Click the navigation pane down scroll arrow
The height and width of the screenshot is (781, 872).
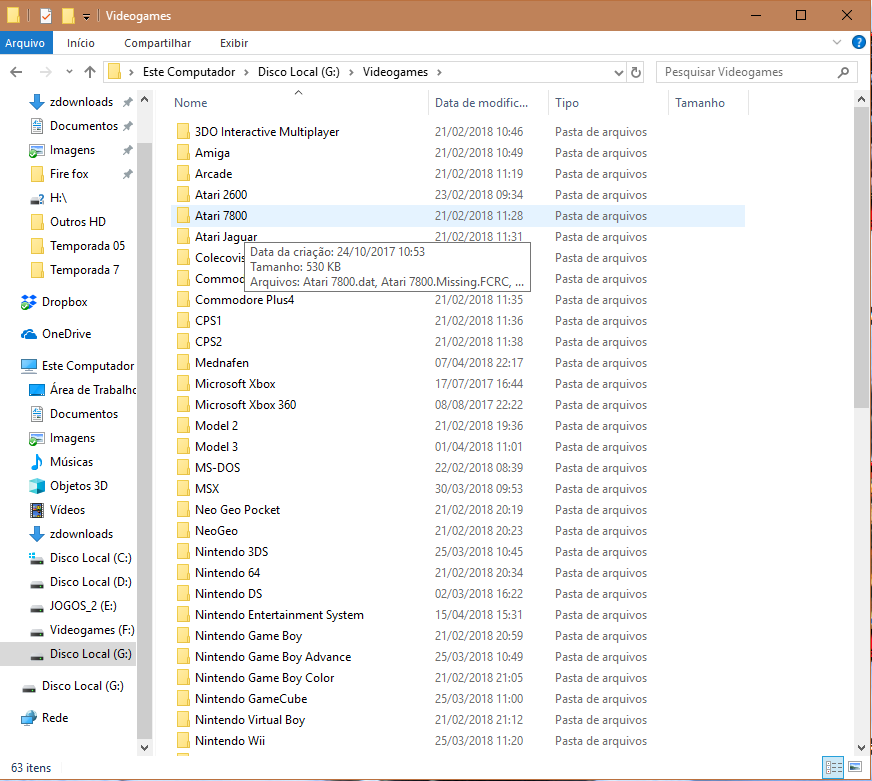[145, 748]
